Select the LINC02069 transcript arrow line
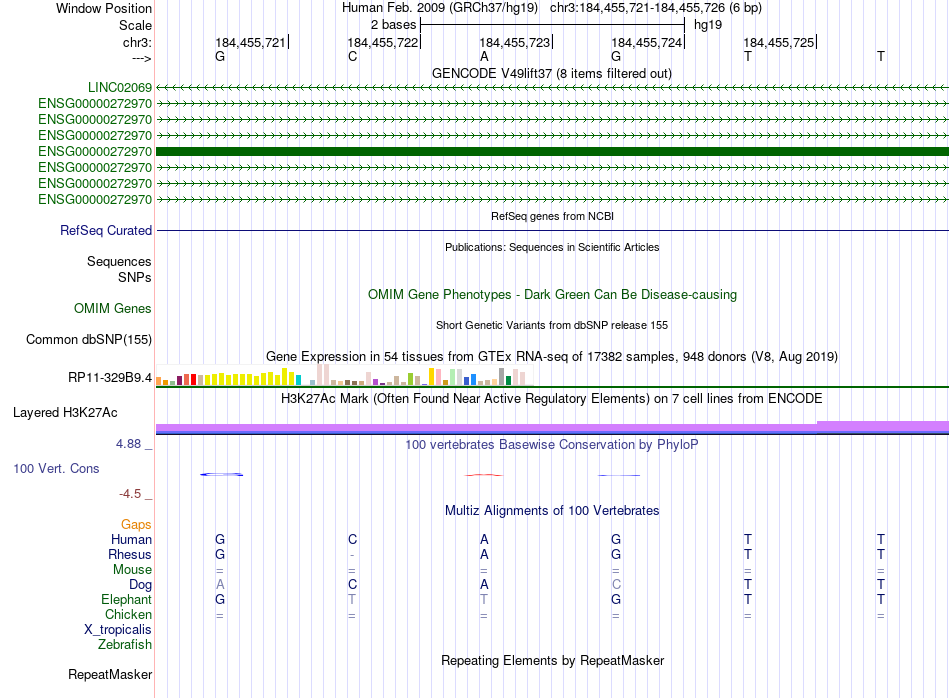 point(552,88)
